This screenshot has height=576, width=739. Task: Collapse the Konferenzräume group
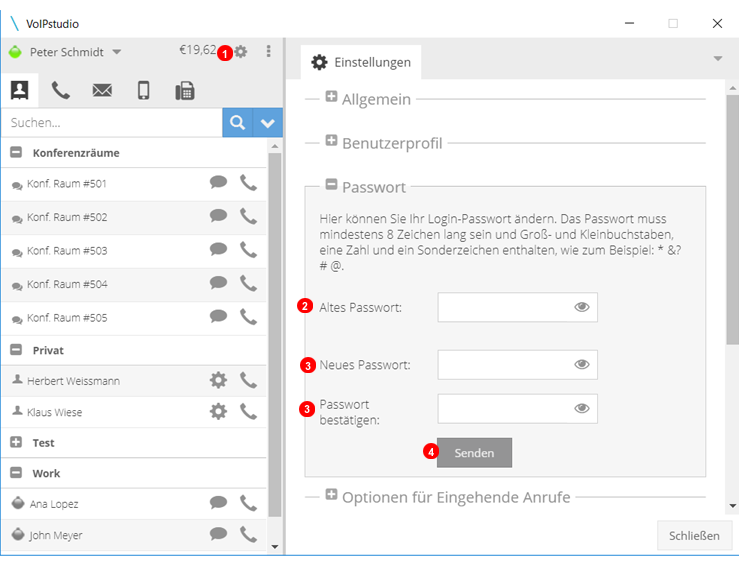tap(16, 152)
